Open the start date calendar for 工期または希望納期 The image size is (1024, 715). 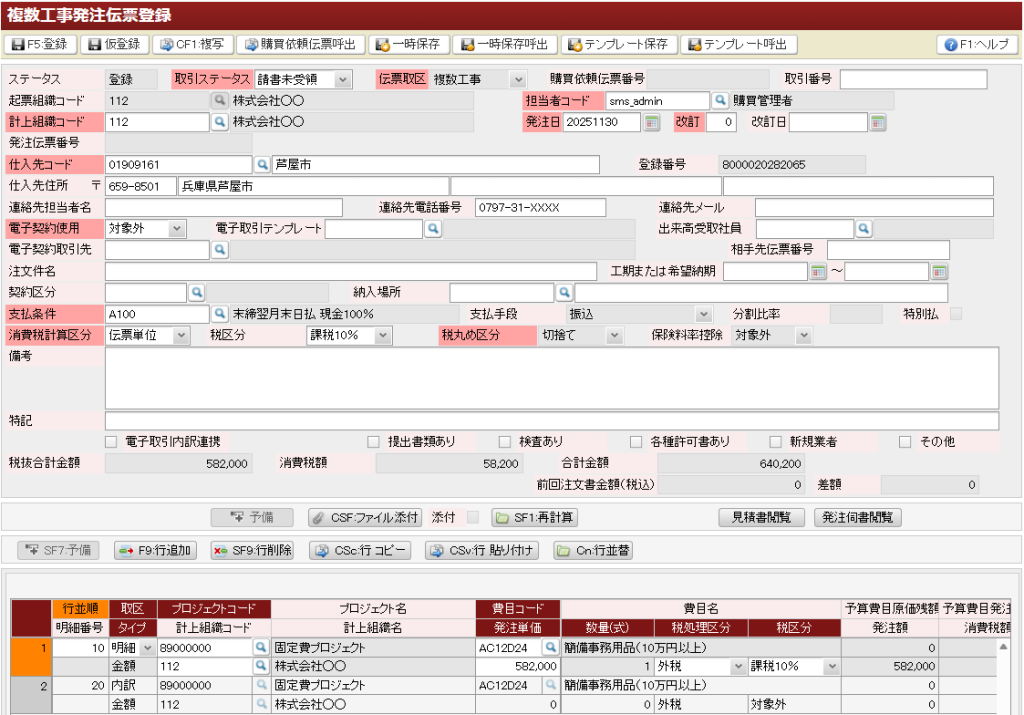(818, 271)
